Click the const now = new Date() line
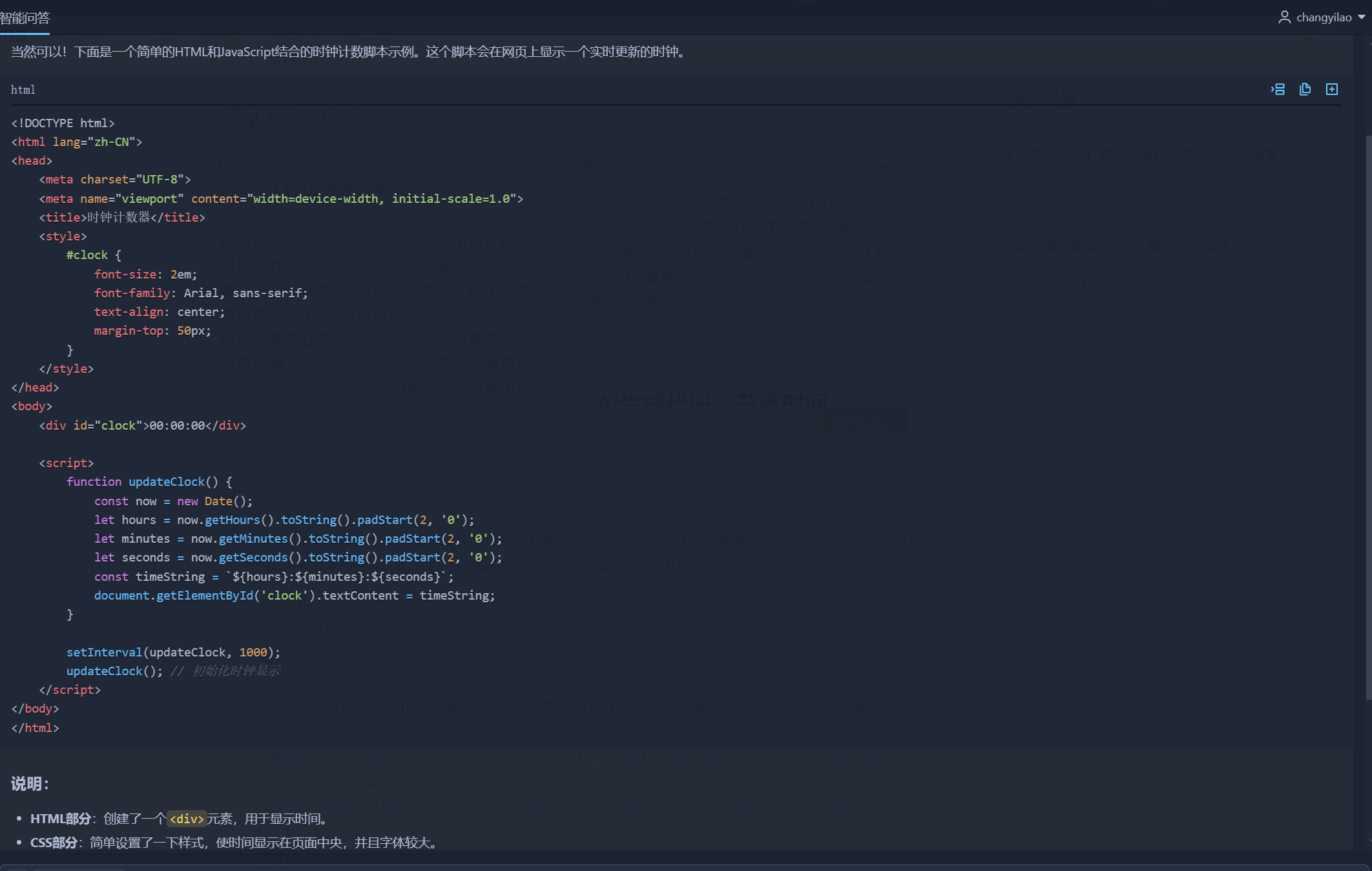The width and height of the screenshot is (1372, 871). (173, 501)
